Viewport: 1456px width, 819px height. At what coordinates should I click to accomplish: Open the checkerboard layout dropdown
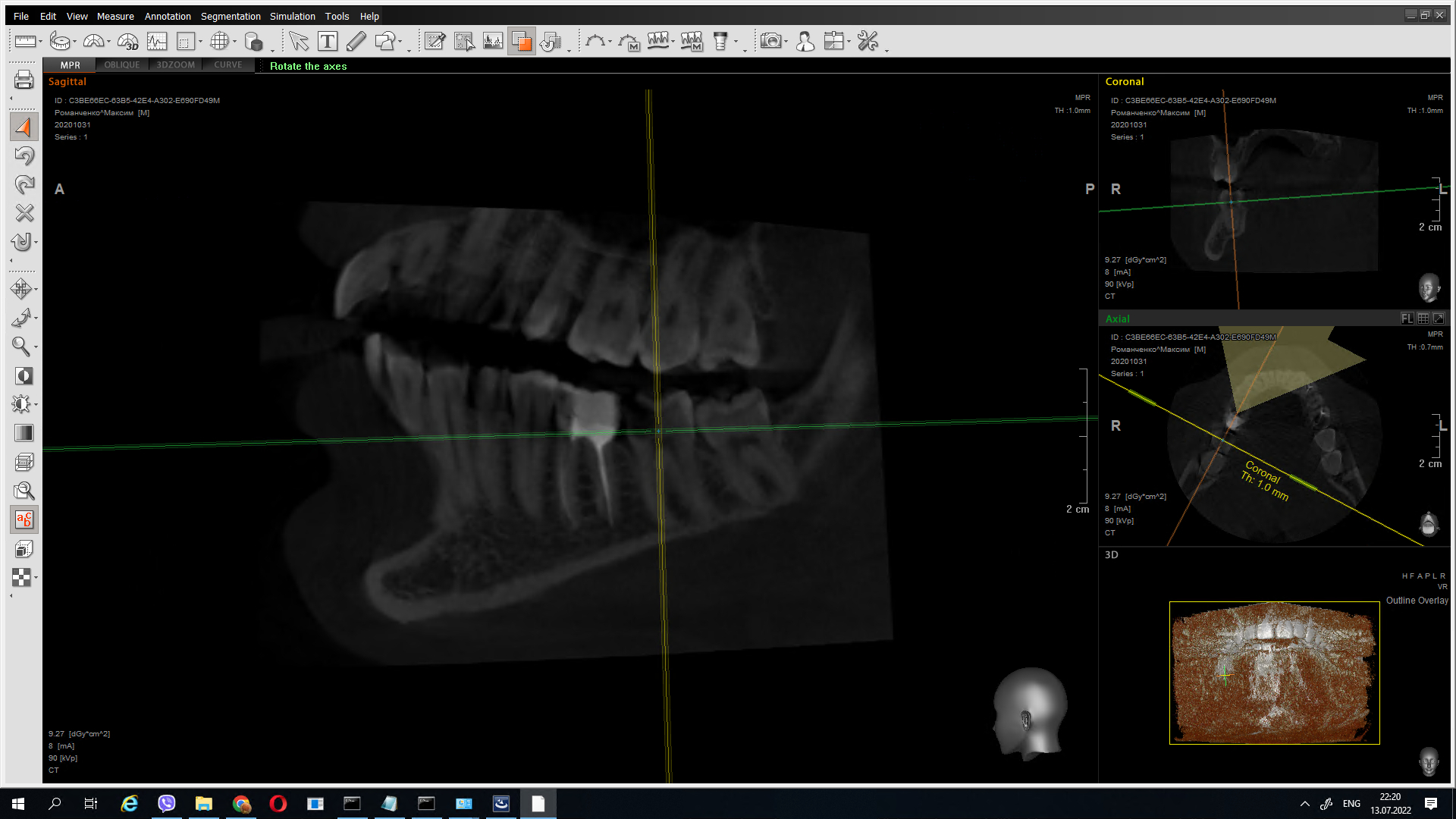click(x=36, y=578)
